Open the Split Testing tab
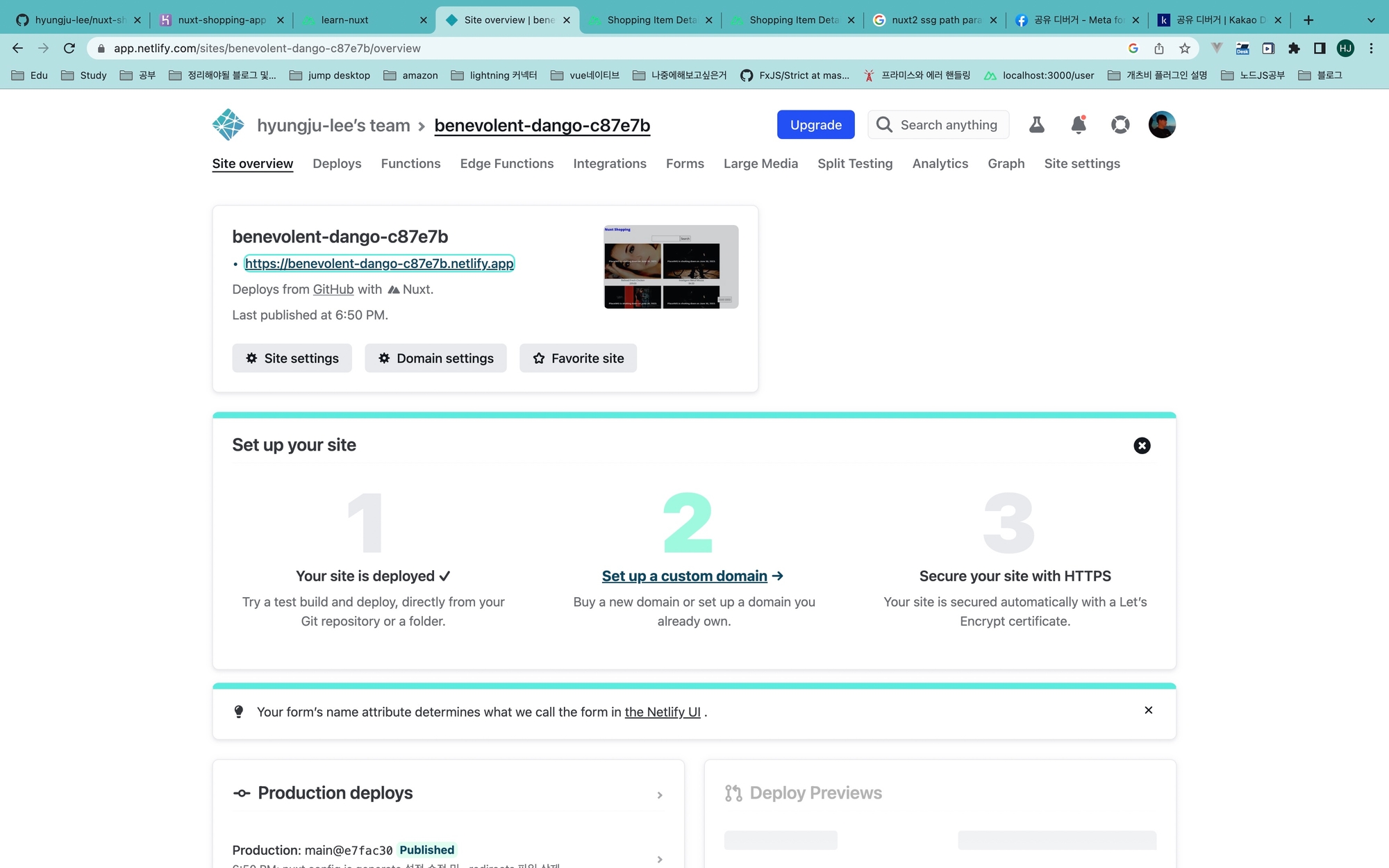Viewport: 1389px width, 868px height. (x=855, y=164)
